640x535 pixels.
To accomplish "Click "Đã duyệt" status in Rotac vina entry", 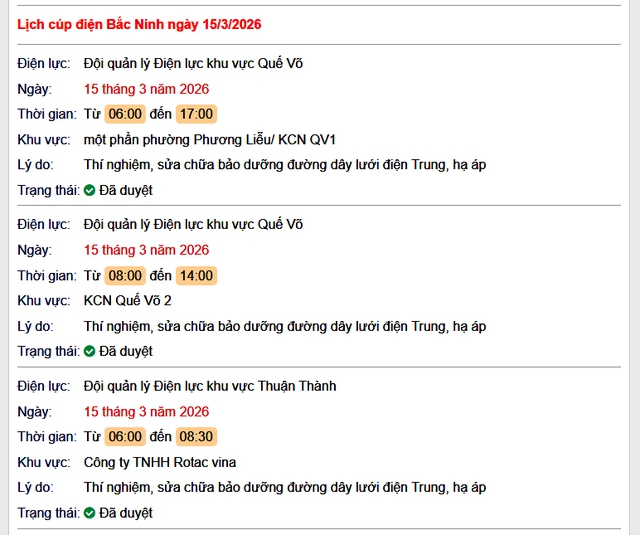I will pos(126,513).
